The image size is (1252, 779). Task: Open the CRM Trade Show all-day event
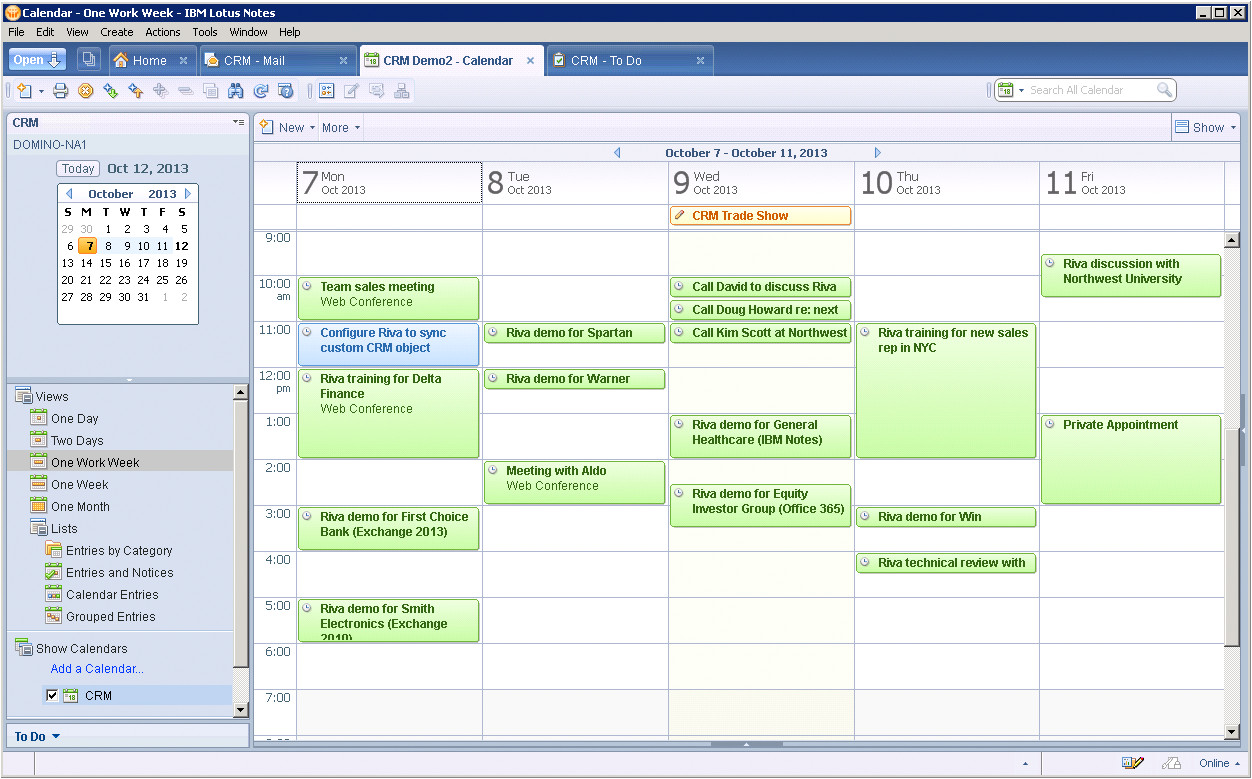pos(761,216)
